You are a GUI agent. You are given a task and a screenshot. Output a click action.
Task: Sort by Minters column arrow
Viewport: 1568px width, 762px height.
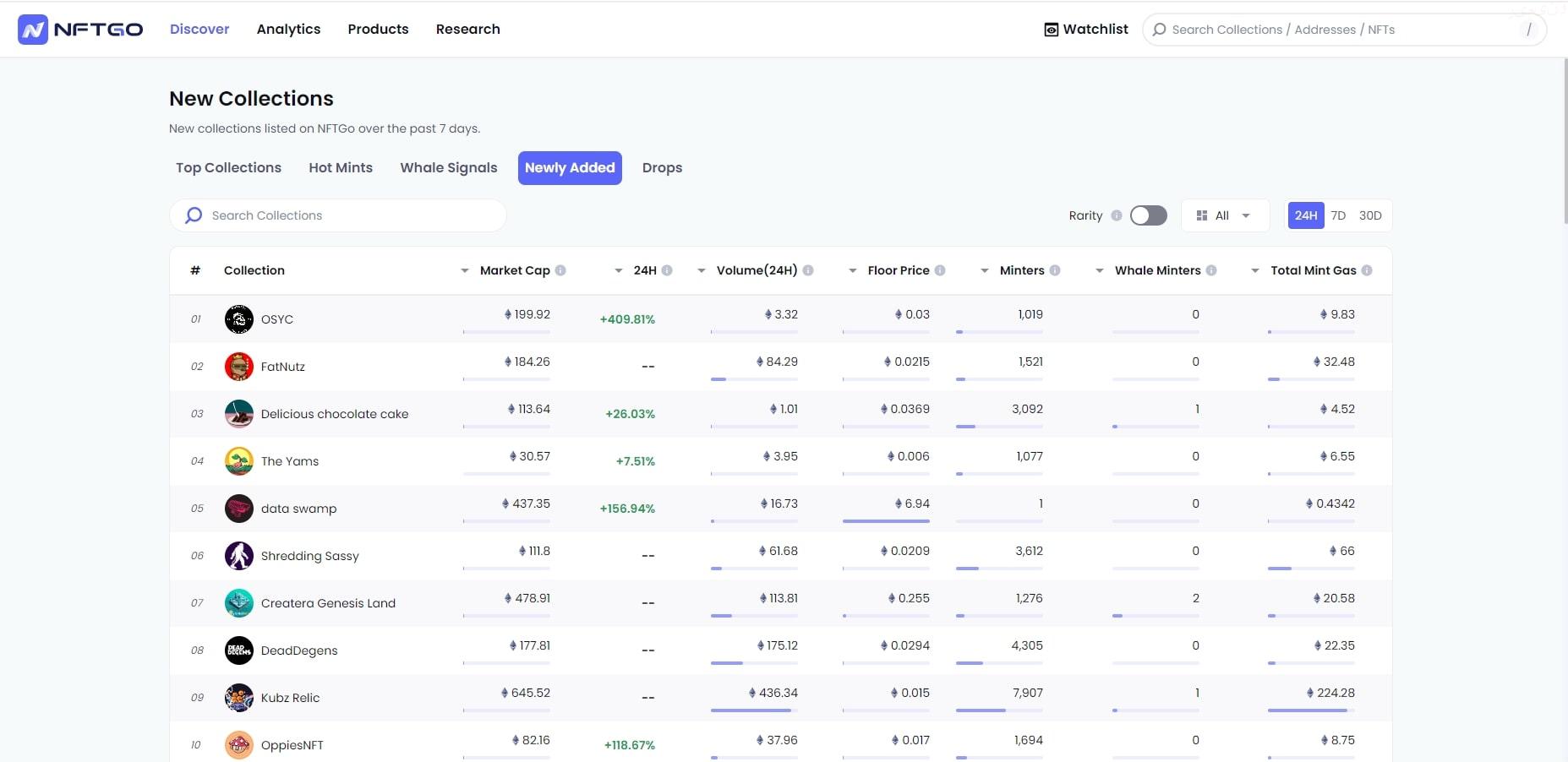coord(985,270)
